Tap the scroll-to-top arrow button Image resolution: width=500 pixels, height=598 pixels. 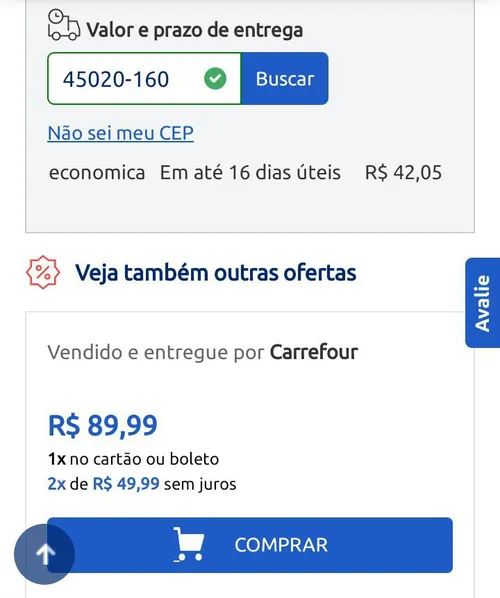point(44,554)
